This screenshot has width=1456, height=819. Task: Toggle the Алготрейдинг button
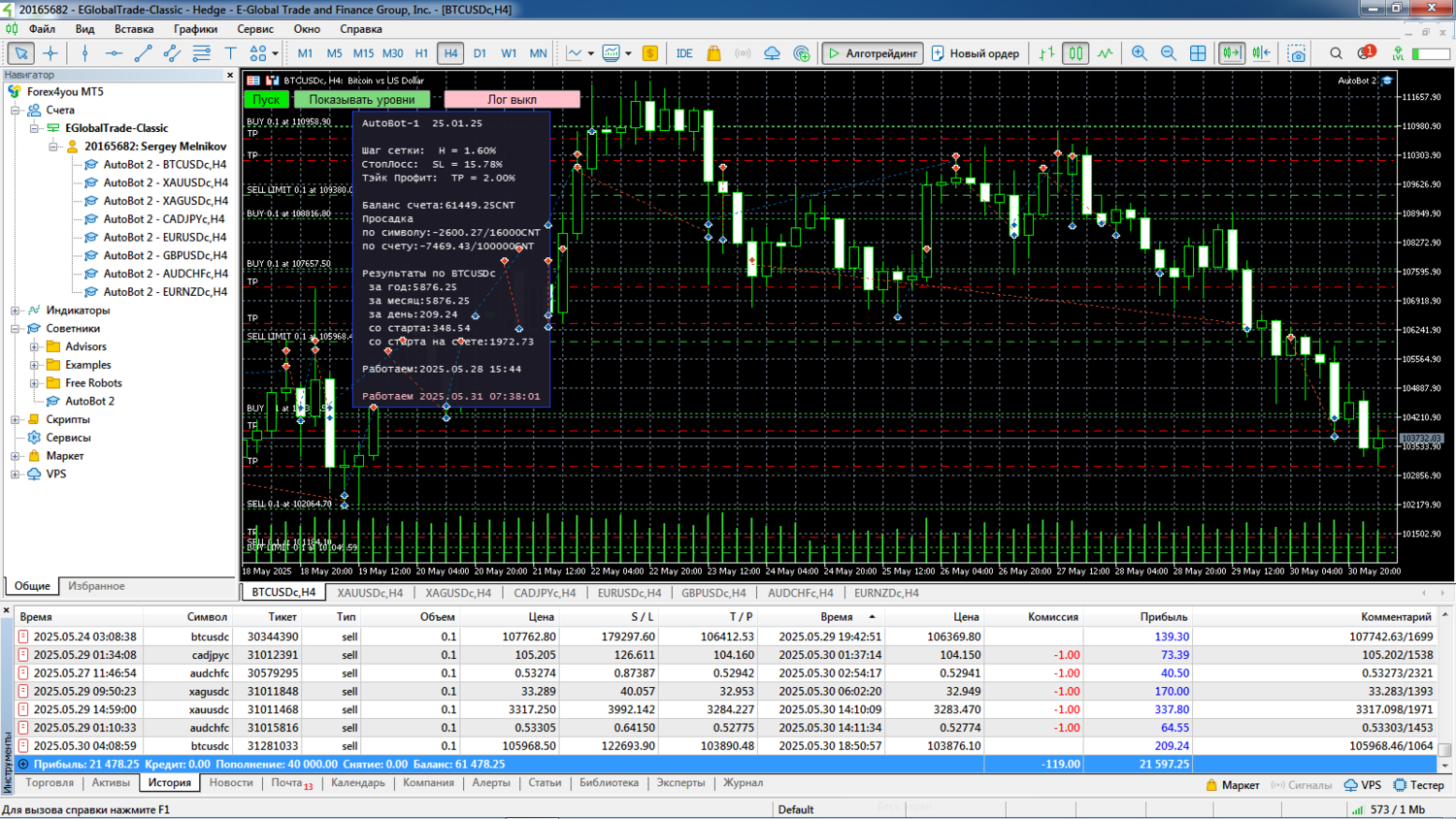click(x=872, y=53)
